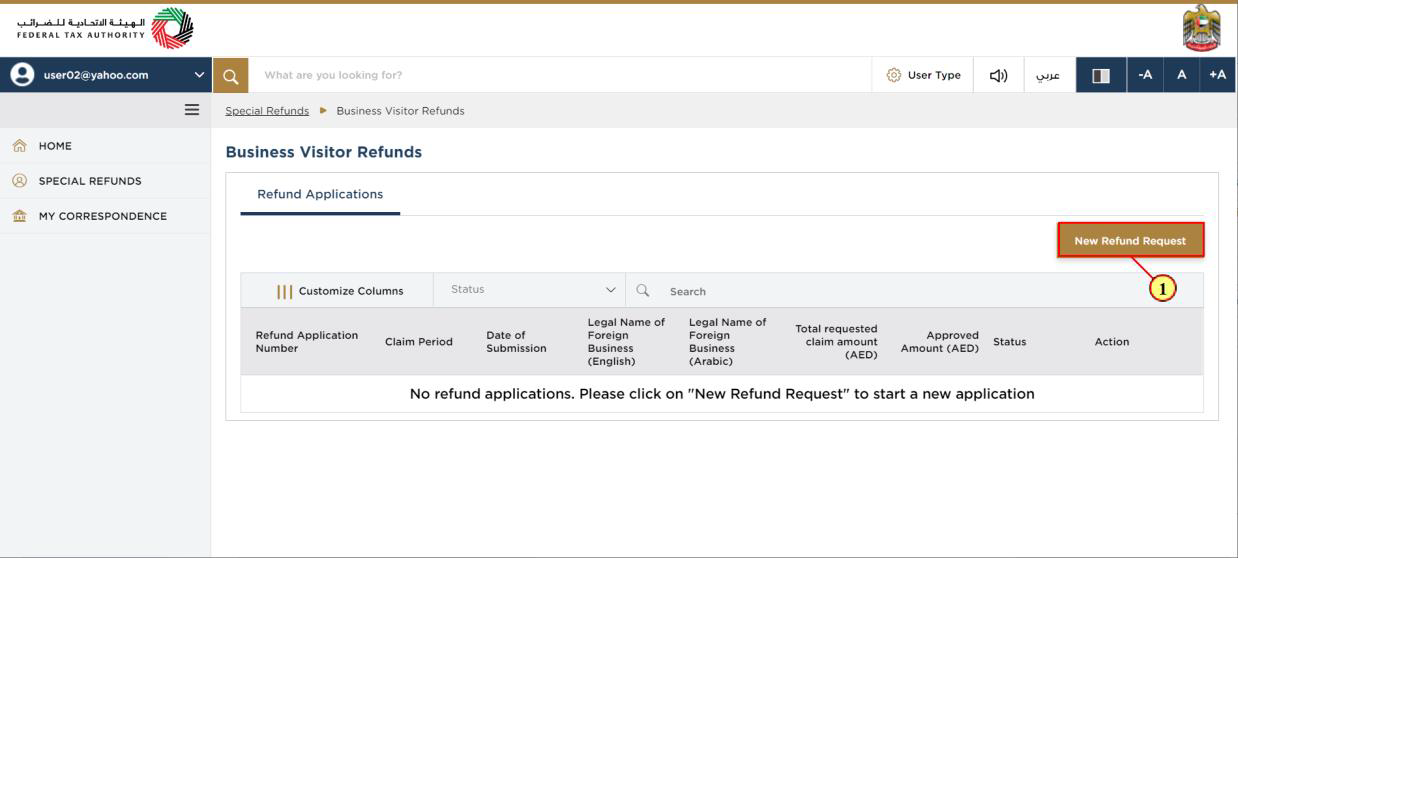
Task: Decrease font size with -A
Action: pos(1145,75)
